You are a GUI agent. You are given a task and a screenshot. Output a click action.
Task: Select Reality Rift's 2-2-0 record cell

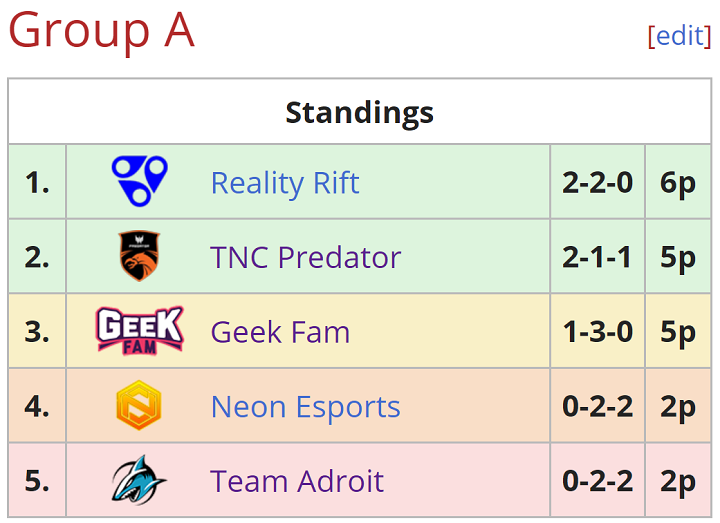[597, 182]
